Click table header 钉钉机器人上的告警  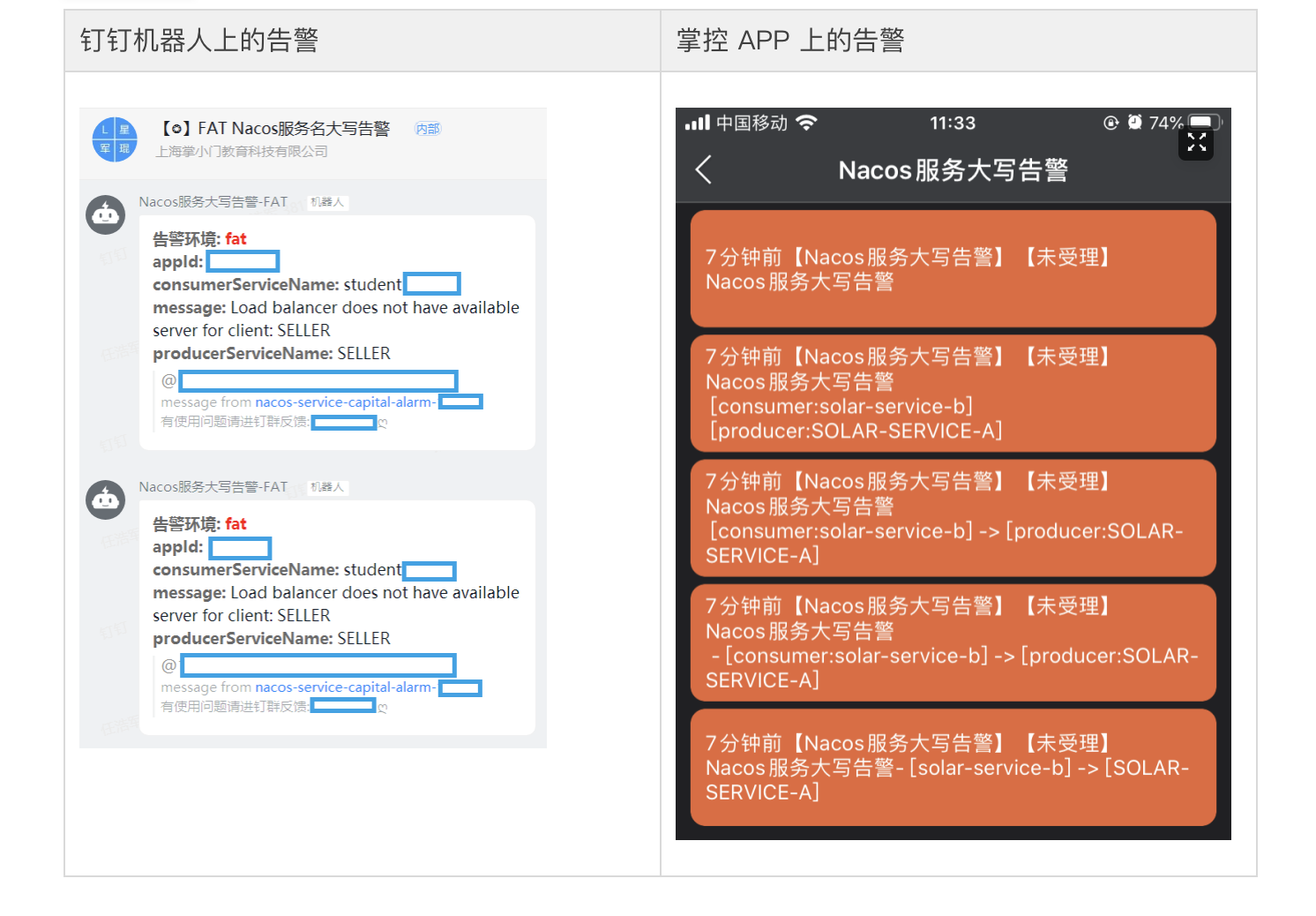(x=199, y=41)
